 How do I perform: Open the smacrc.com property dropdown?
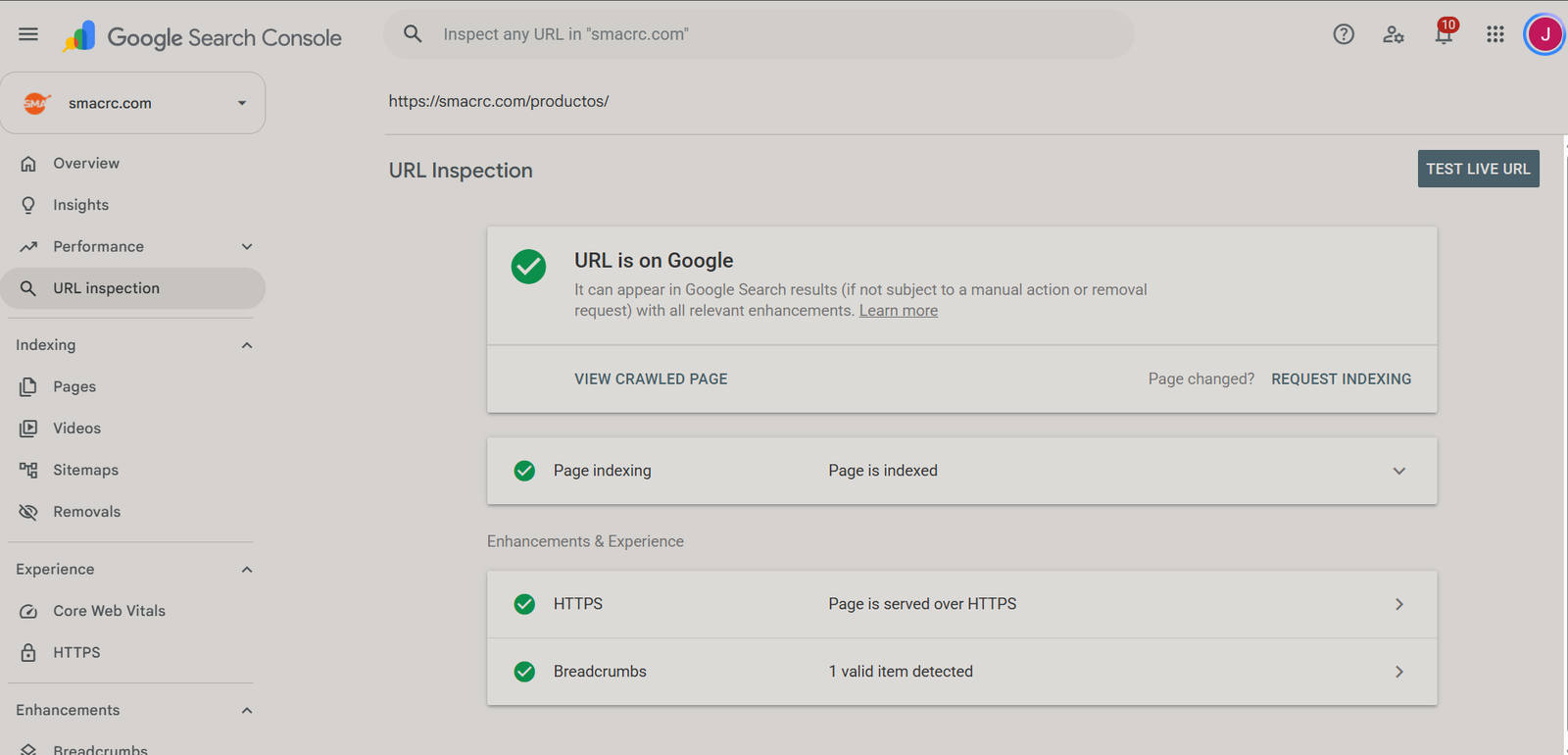133,103
